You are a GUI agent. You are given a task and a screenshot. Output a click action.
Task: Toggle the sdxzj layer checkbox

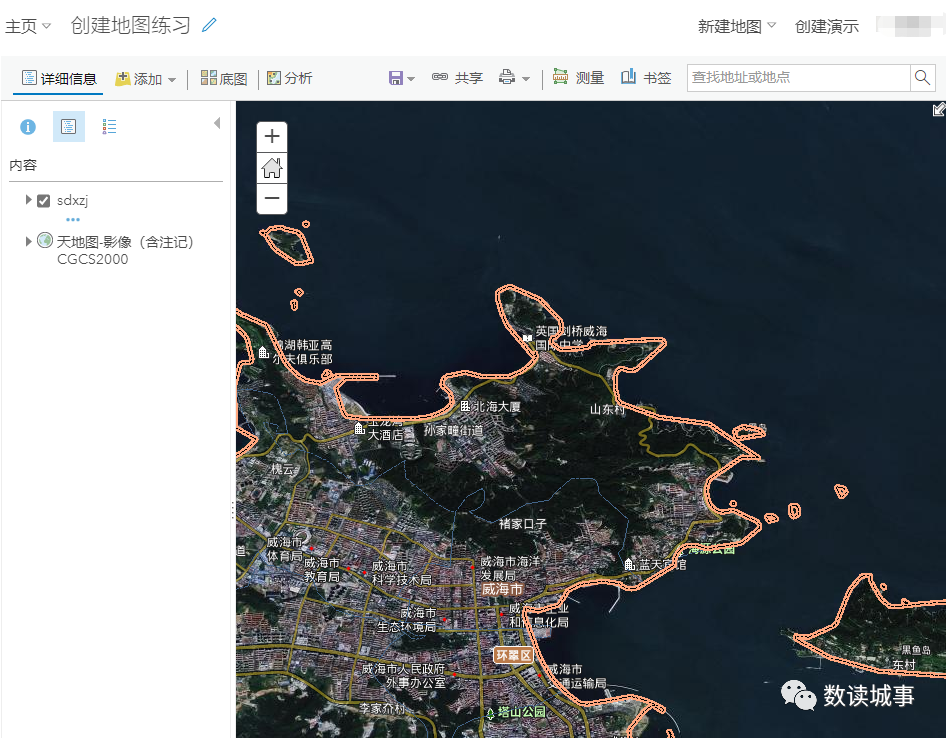click(x=43, y=200)
